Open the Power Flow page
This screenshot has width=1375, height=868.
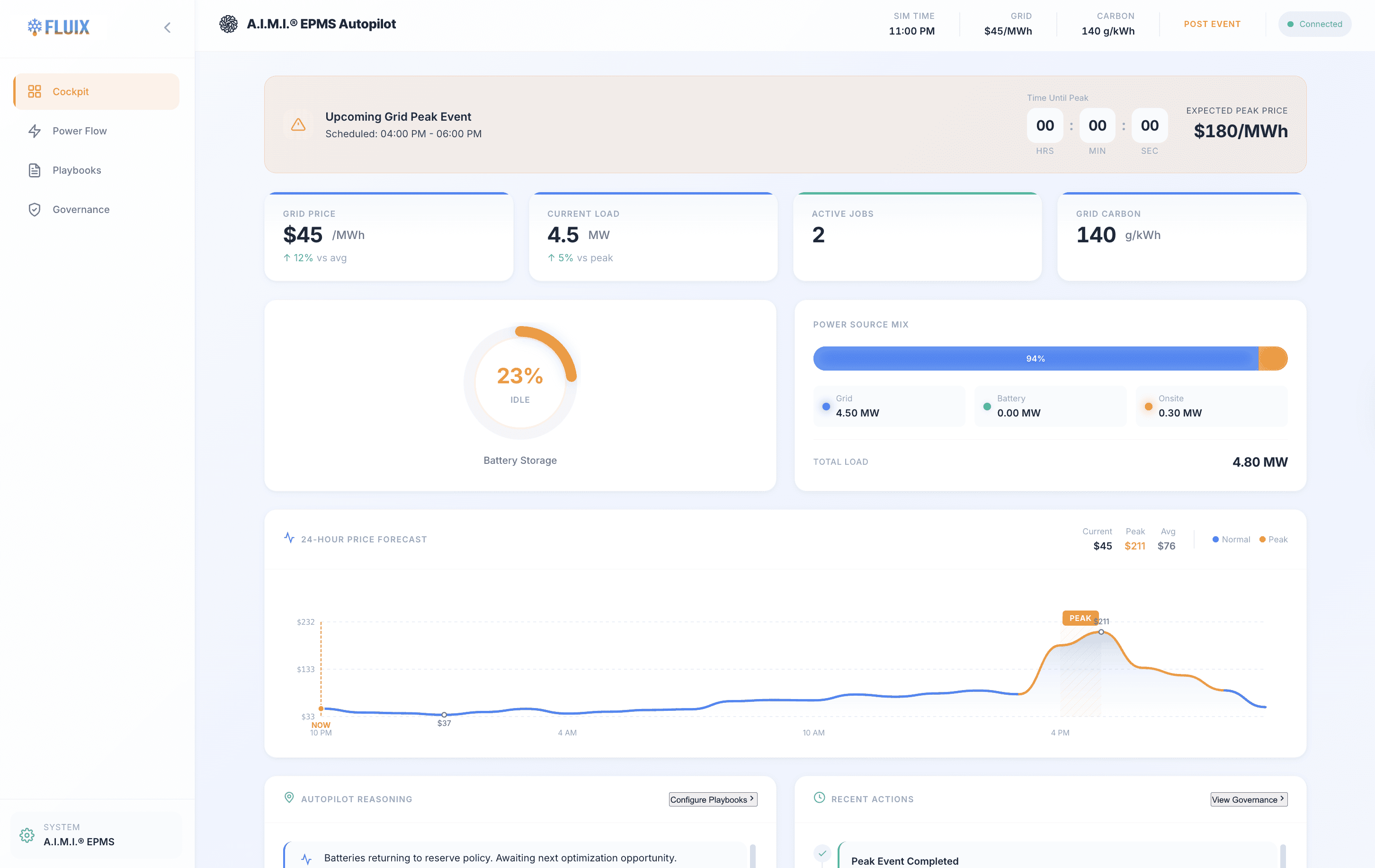pyautogui.click(x=80, y=131)
